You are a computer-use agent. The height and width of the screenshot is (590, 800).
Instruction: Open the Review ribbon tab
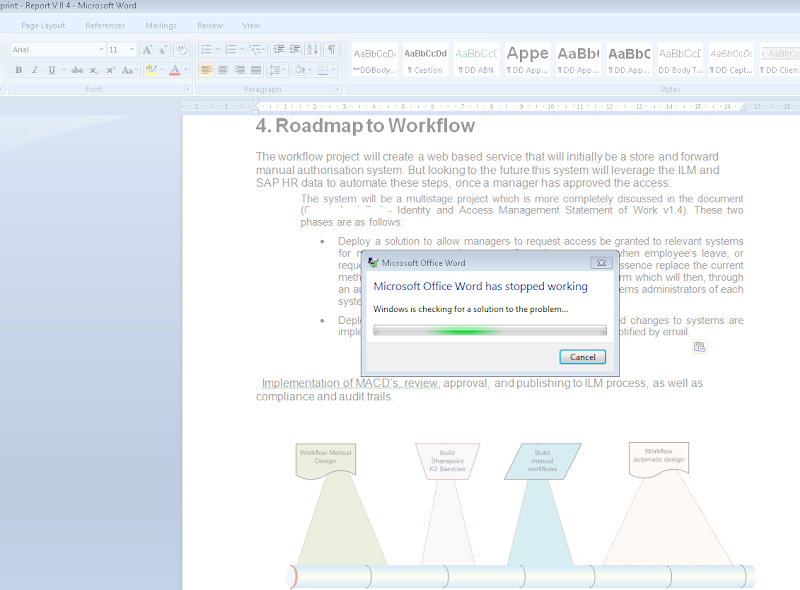click(x=210, y=25)
